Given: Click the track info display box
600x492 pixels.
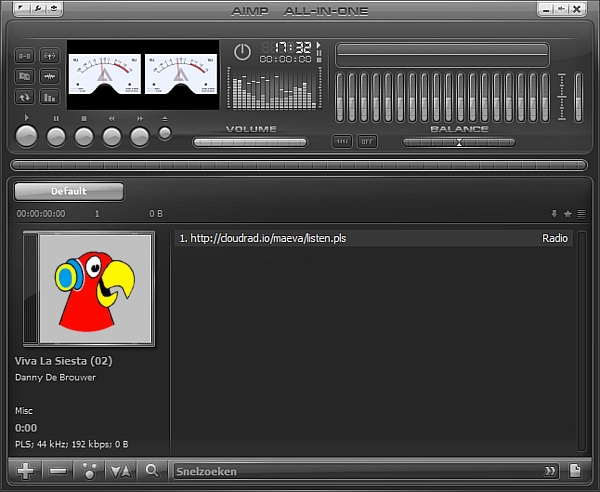Looking at the screenshot, I should [x=442, y=55].
